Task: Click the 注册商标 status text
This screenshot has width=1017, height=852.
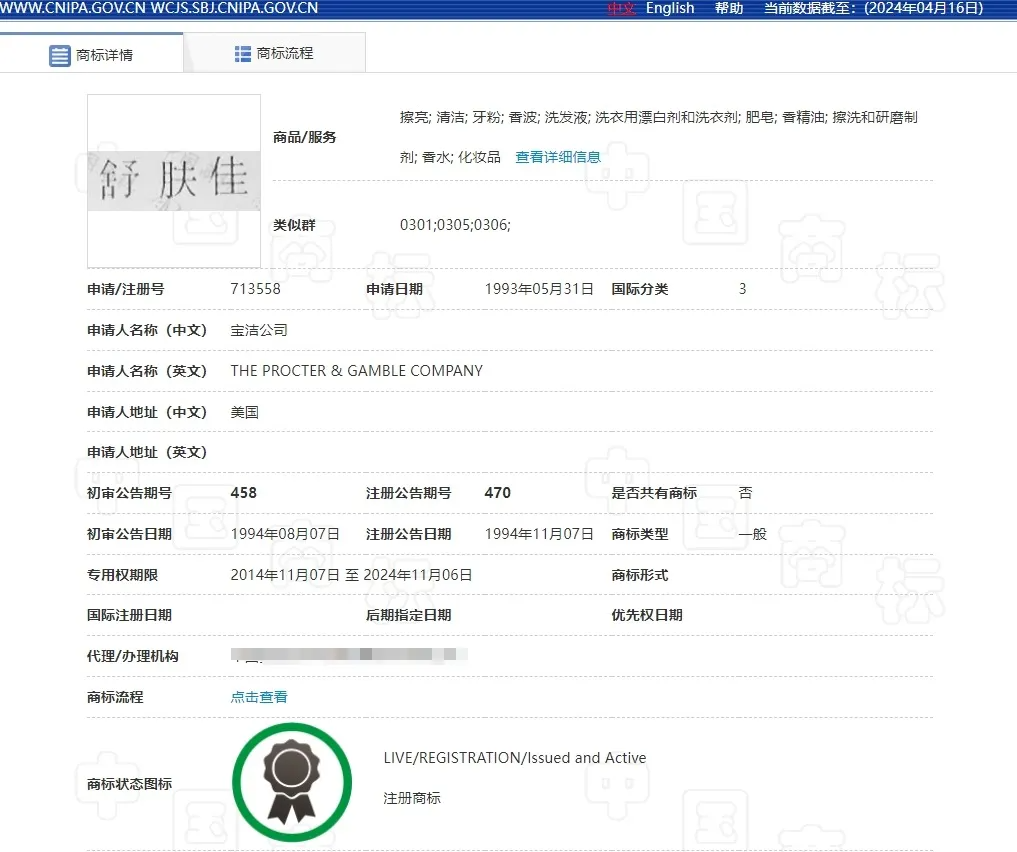Action: click(412, 798)
